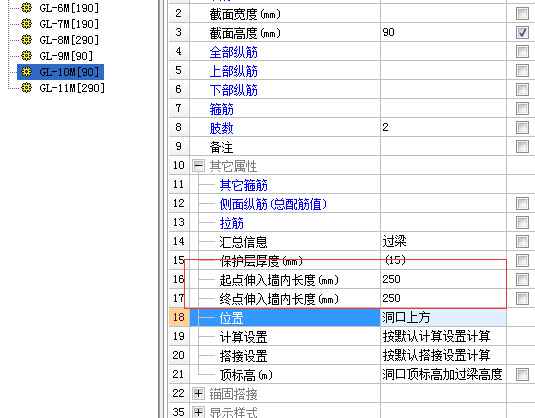
Task: Check the box for 起点伸入墙内长度
Action: pos(522,279)
